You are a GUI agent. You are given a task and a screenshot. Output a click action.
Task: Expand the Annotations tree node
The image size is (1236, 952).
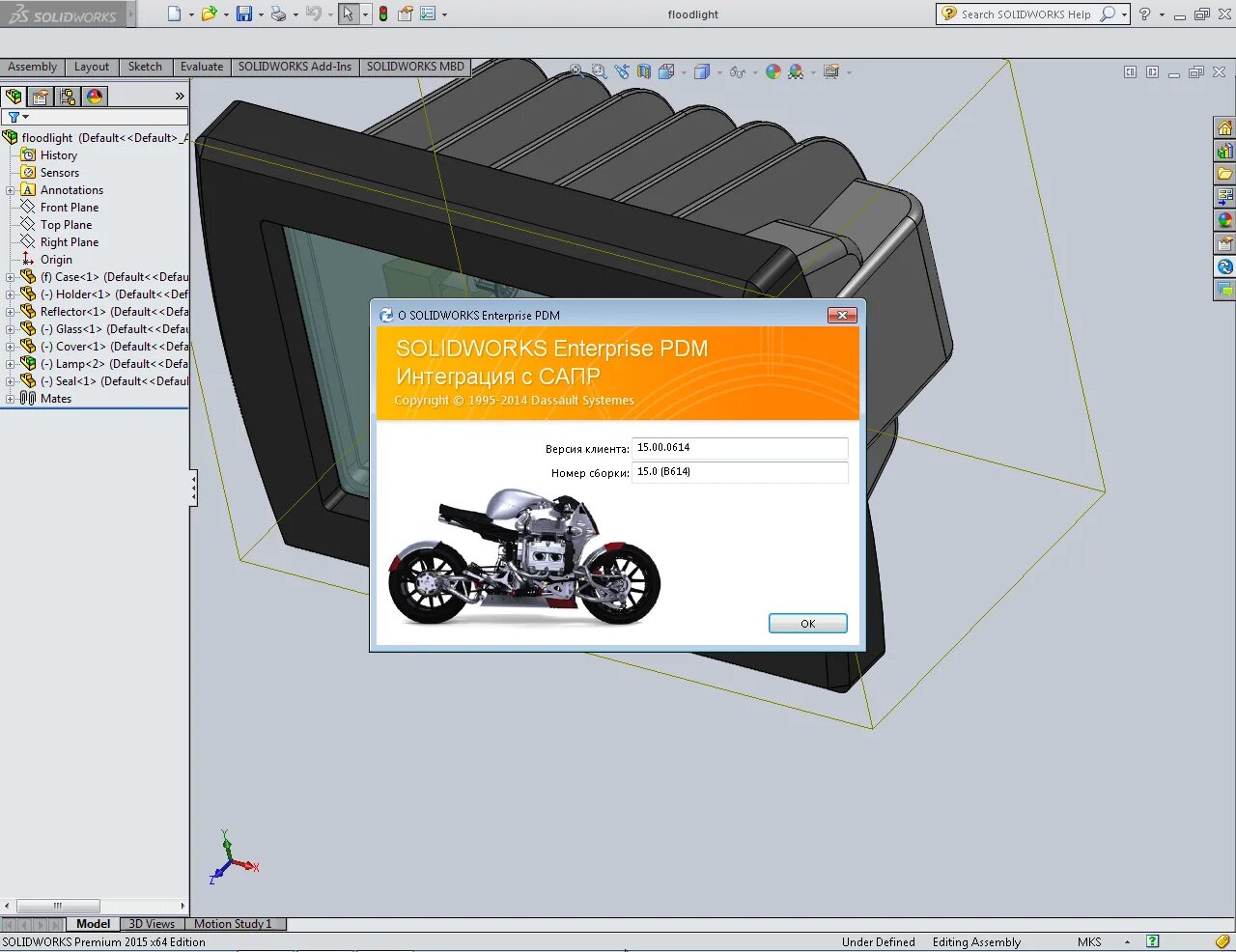[x=11, y=190]
